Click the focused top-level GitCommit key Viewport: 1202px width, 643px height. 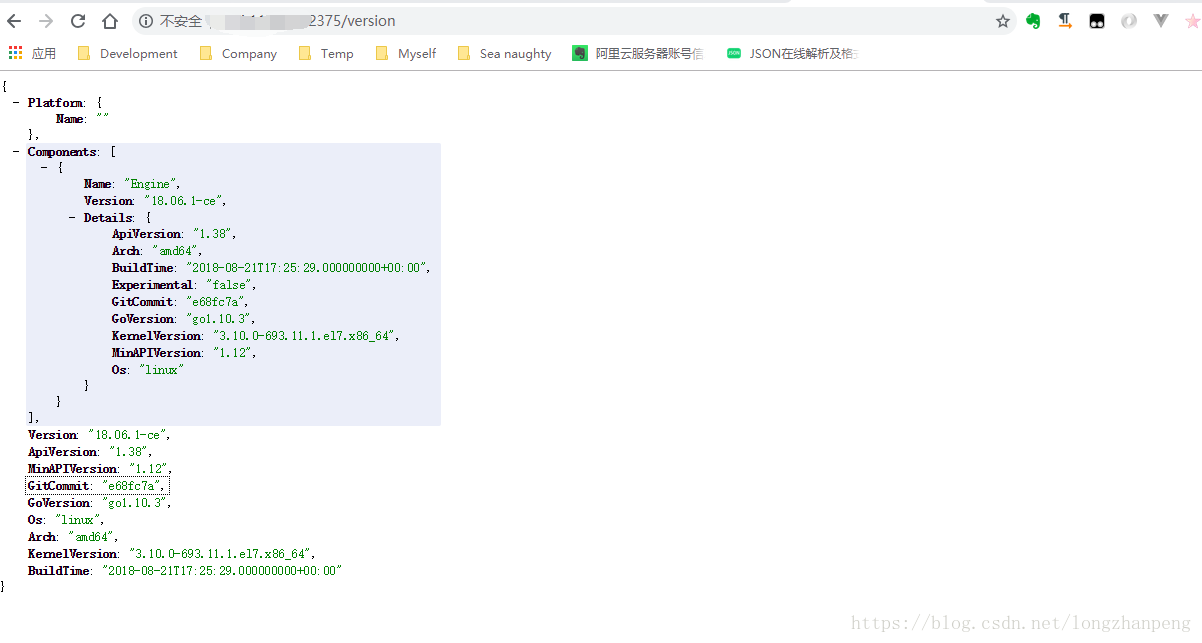pos(58,486)
